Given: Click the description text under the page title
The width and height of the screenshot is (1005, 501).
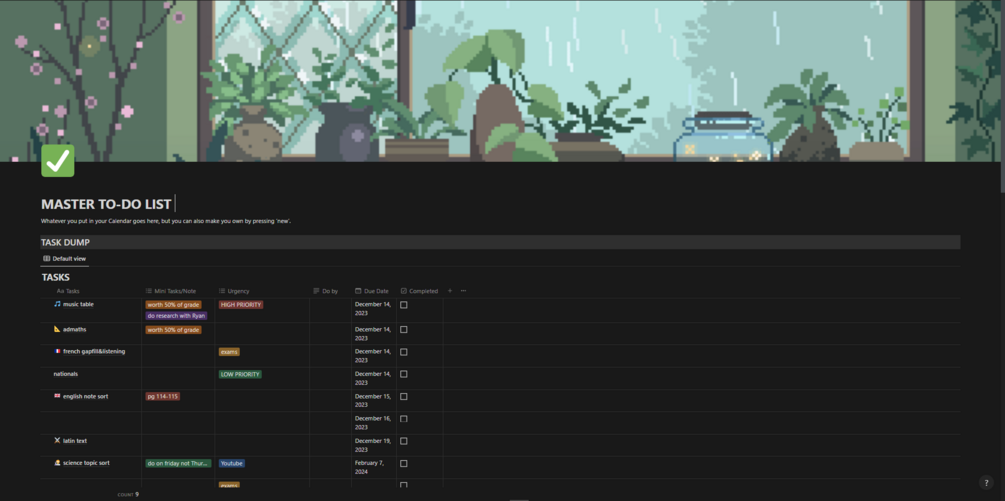Looking at the screenshot, I should click(166, 221).
